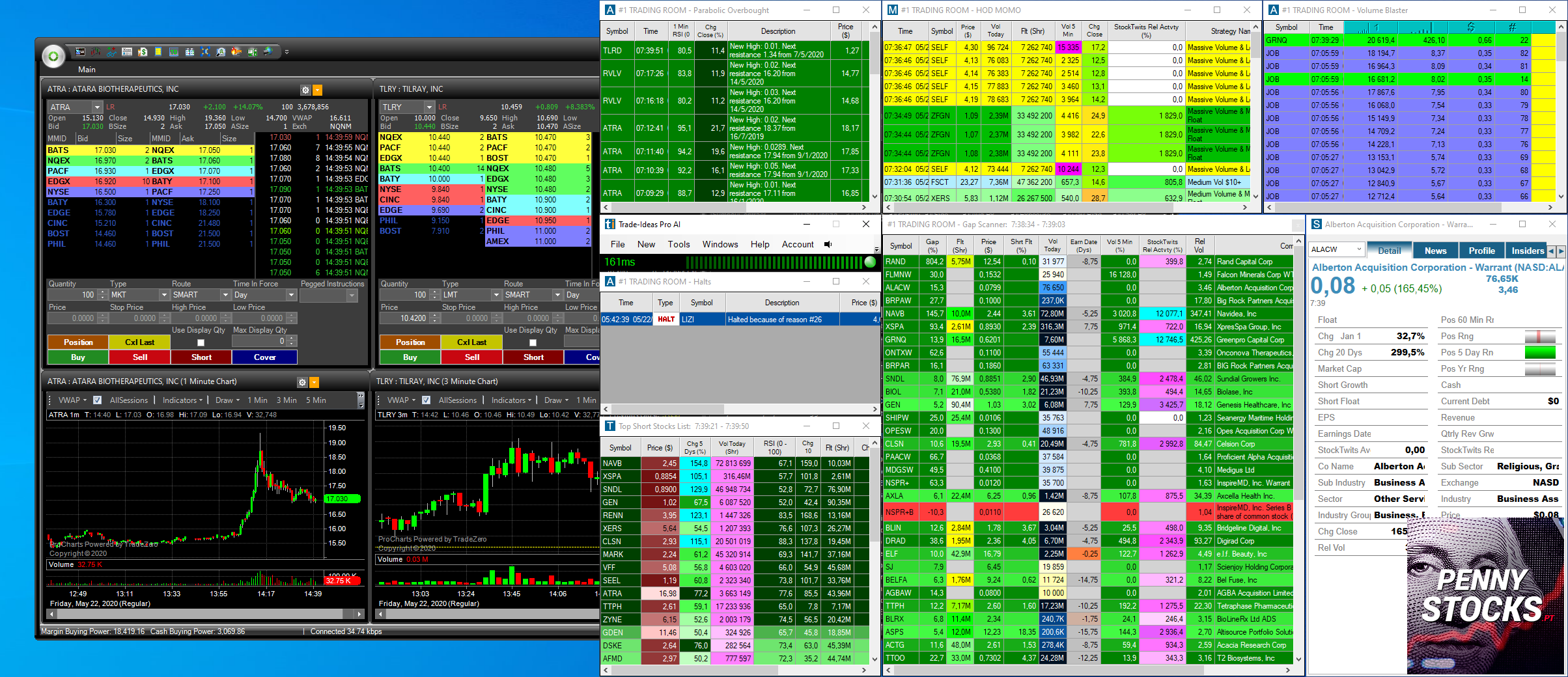
Task: Sort Volume Blaster by the dollar-sign column header
Action: (x=1471, y=27)
